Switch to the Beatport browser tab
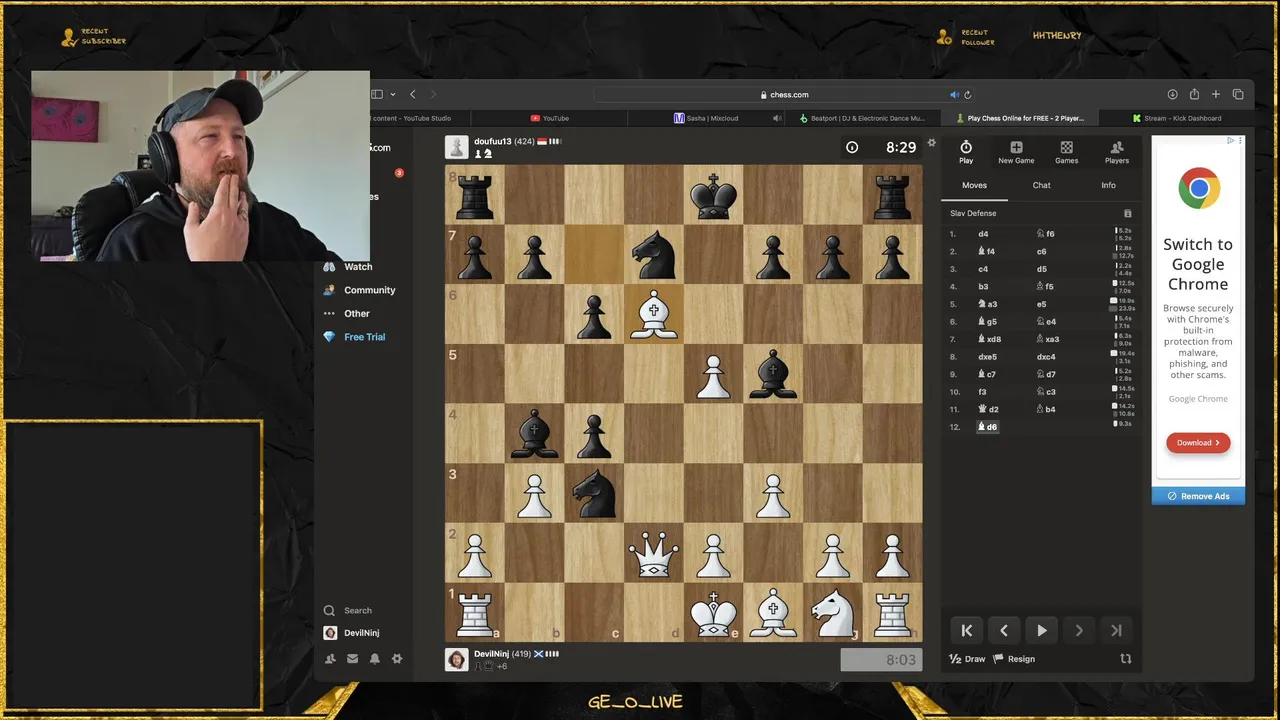Viewport: 1280px width, 720px height. click(x=863, y=118)
